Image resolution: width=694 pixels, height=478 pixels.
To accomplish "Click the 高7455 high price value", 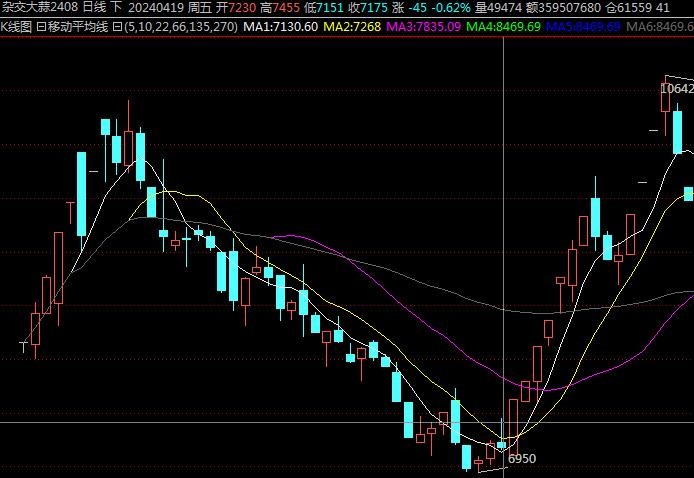I will [x=279, y=7].
